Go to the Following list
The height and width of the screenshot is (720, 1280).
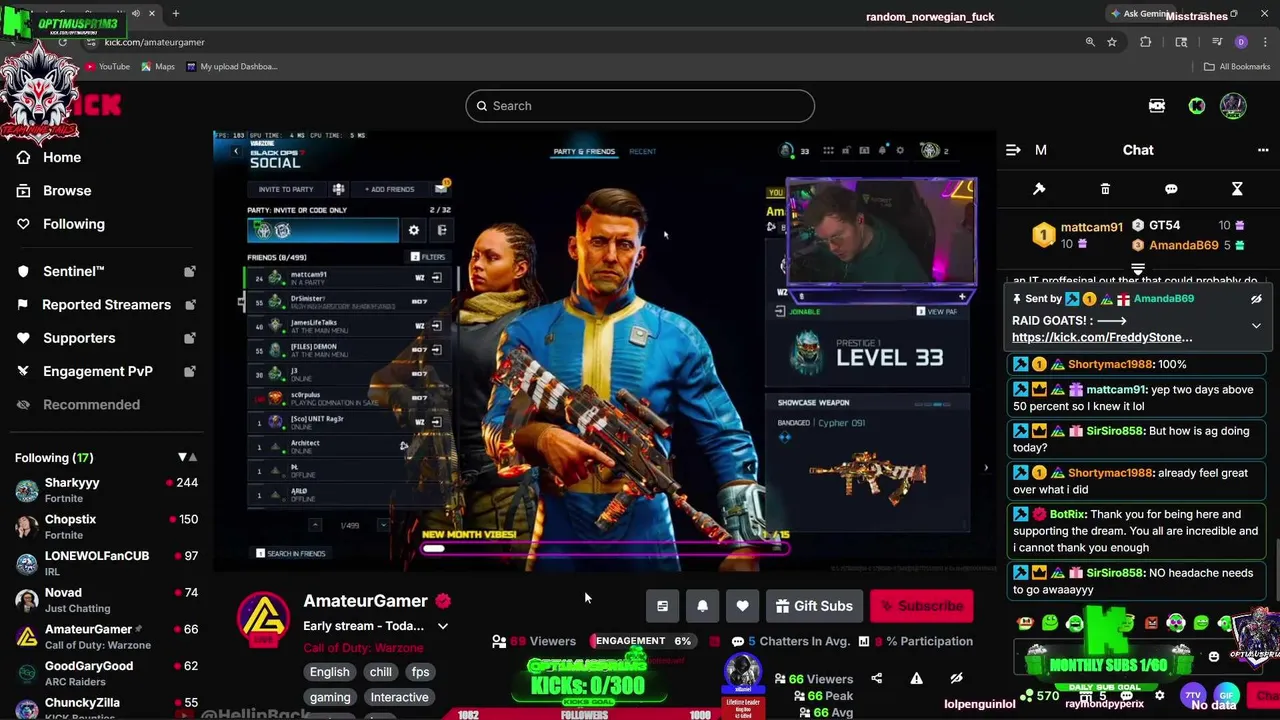tap(73, 224)
